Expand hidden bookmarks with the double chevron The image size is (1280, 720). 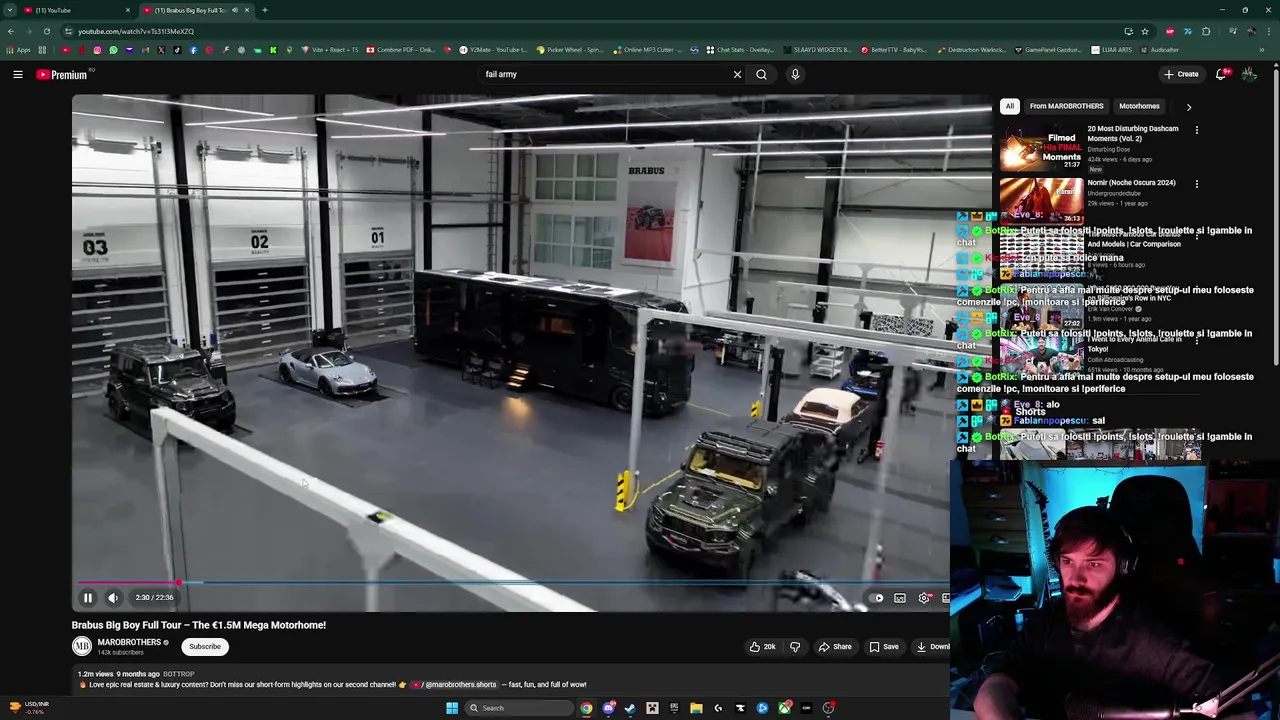click(x=1262, y=50)
